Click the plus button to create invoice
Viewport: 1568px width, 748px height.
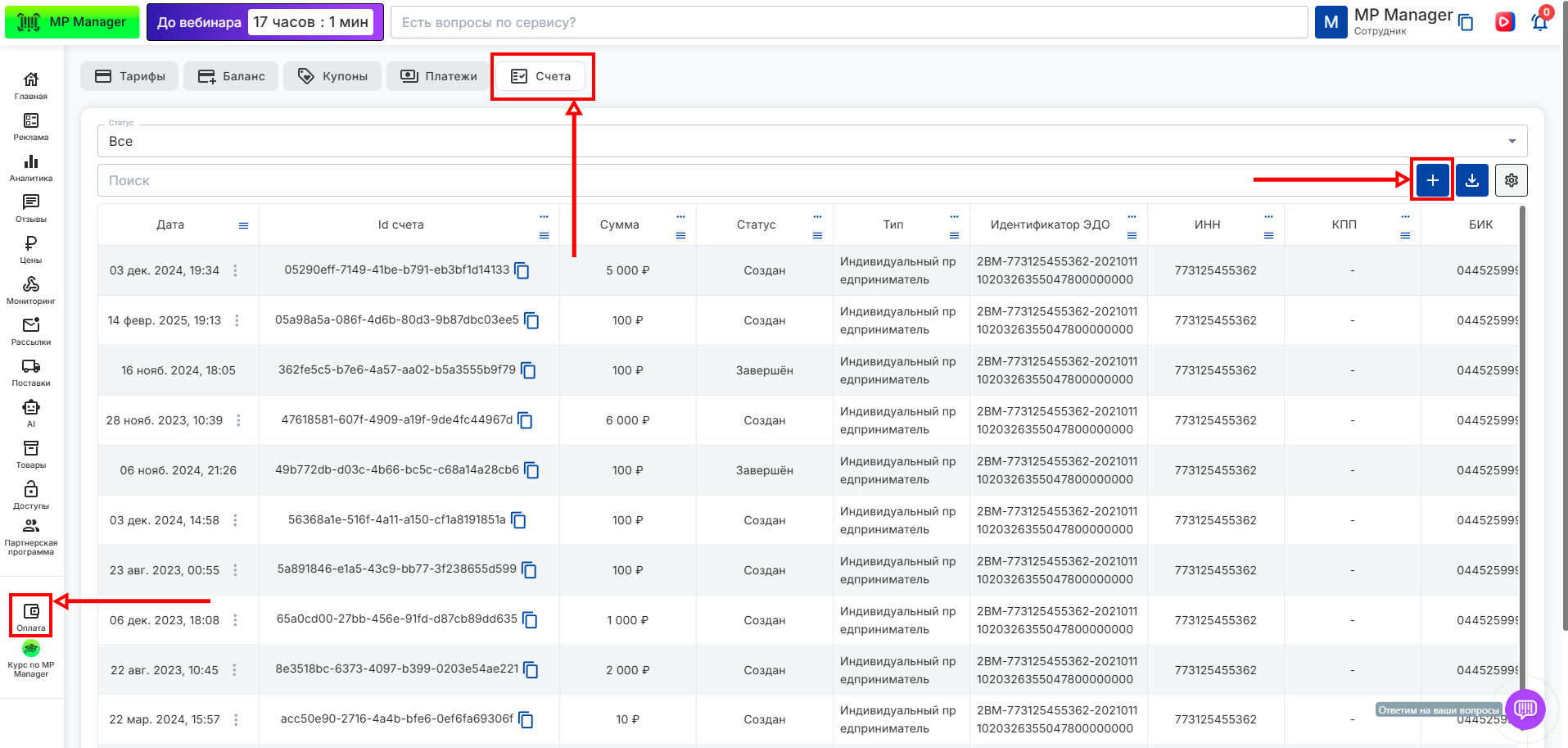point(1432,180)
